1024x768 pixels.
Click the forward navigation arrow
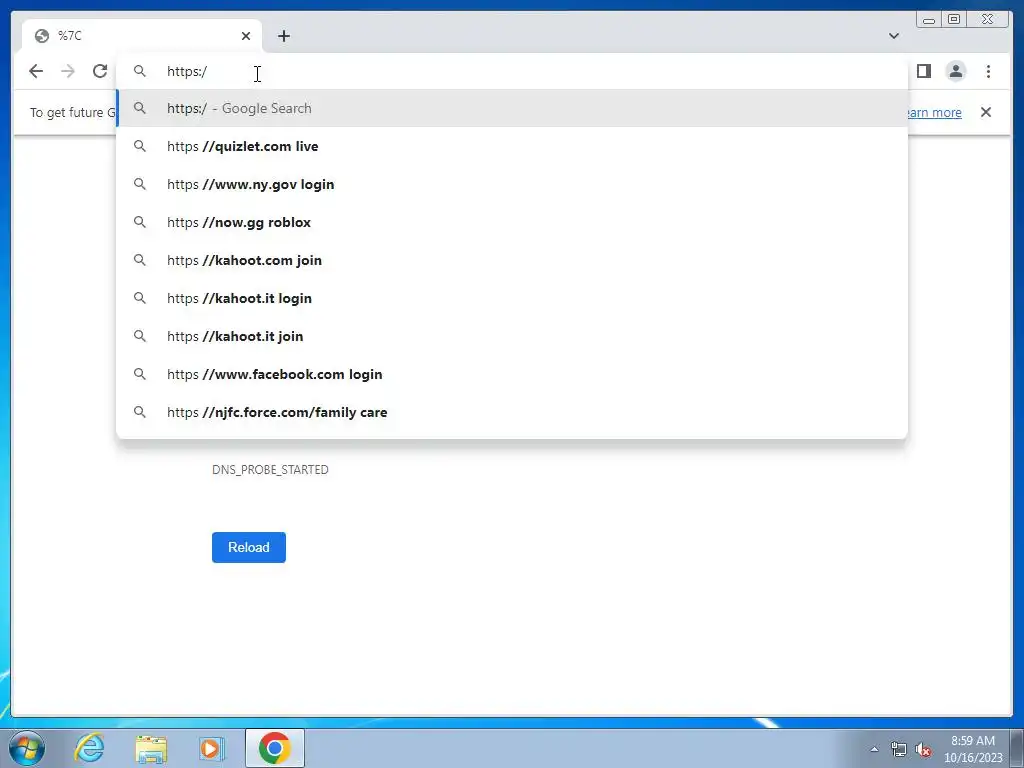[x=68, y=71]
